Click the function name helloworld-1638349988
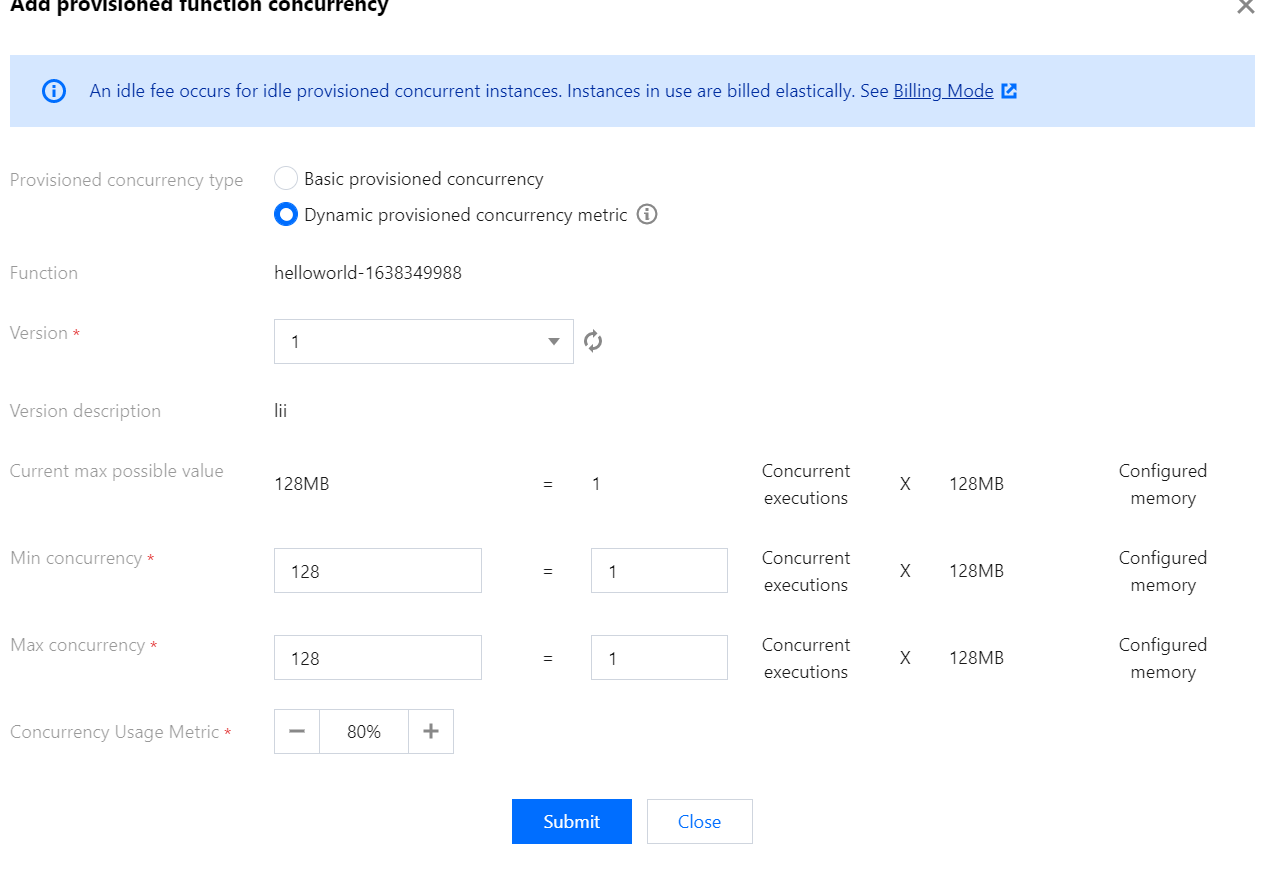Viewport: 1272px width, 873px height. click(368, 273)
